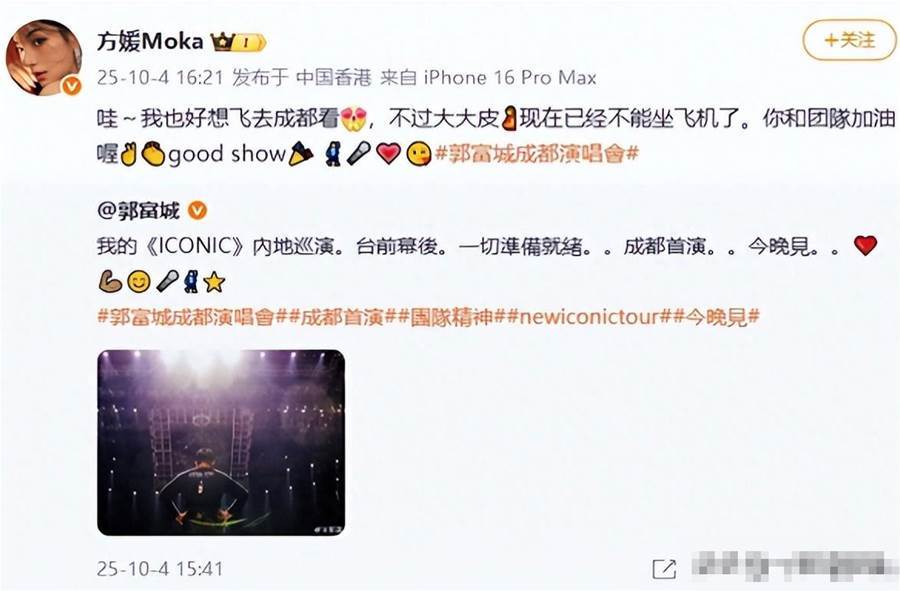
Task: Click the orange verified badge on the avatar
Action: [x=72, y=87]
